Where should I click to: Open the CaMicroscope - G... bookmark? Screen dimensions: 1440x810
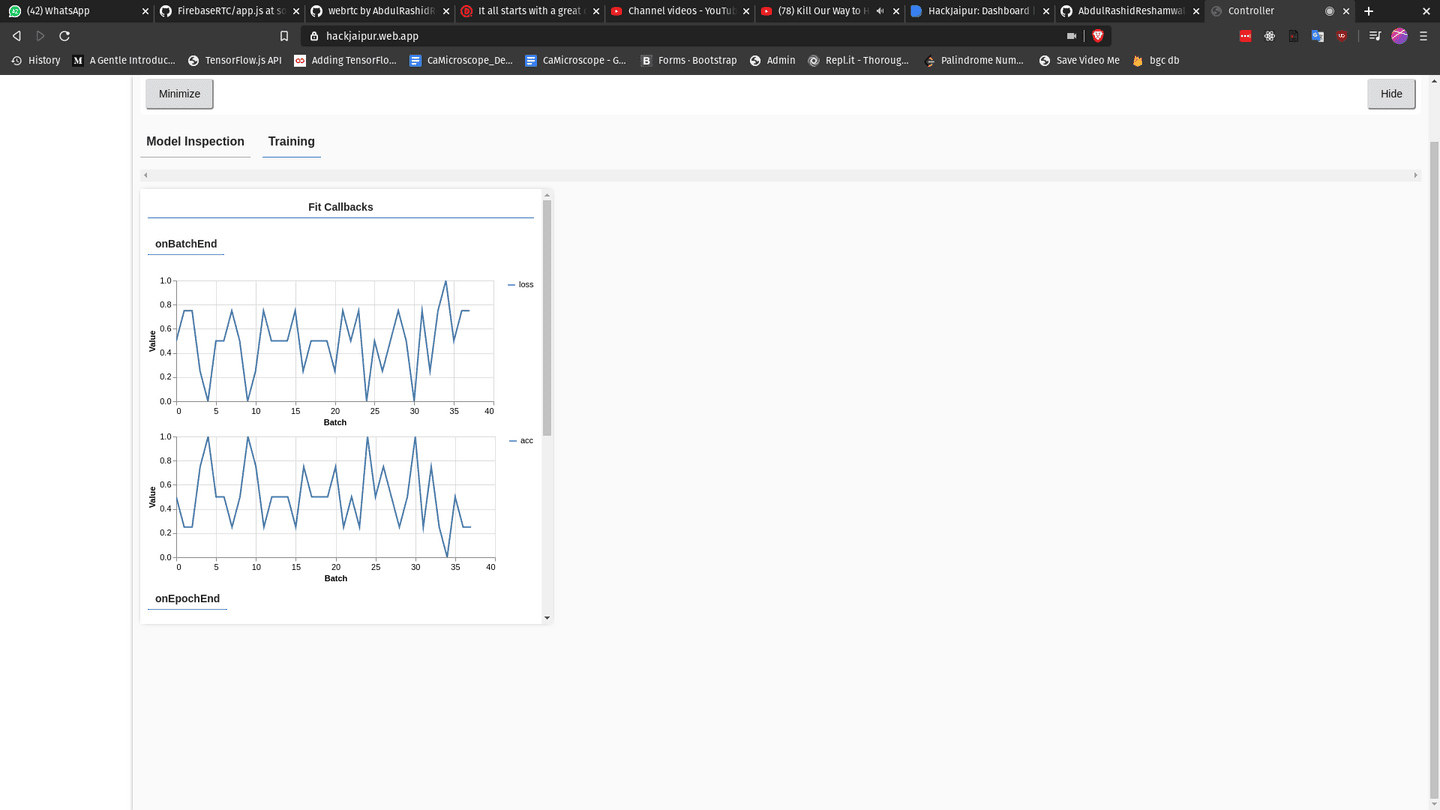575,60
